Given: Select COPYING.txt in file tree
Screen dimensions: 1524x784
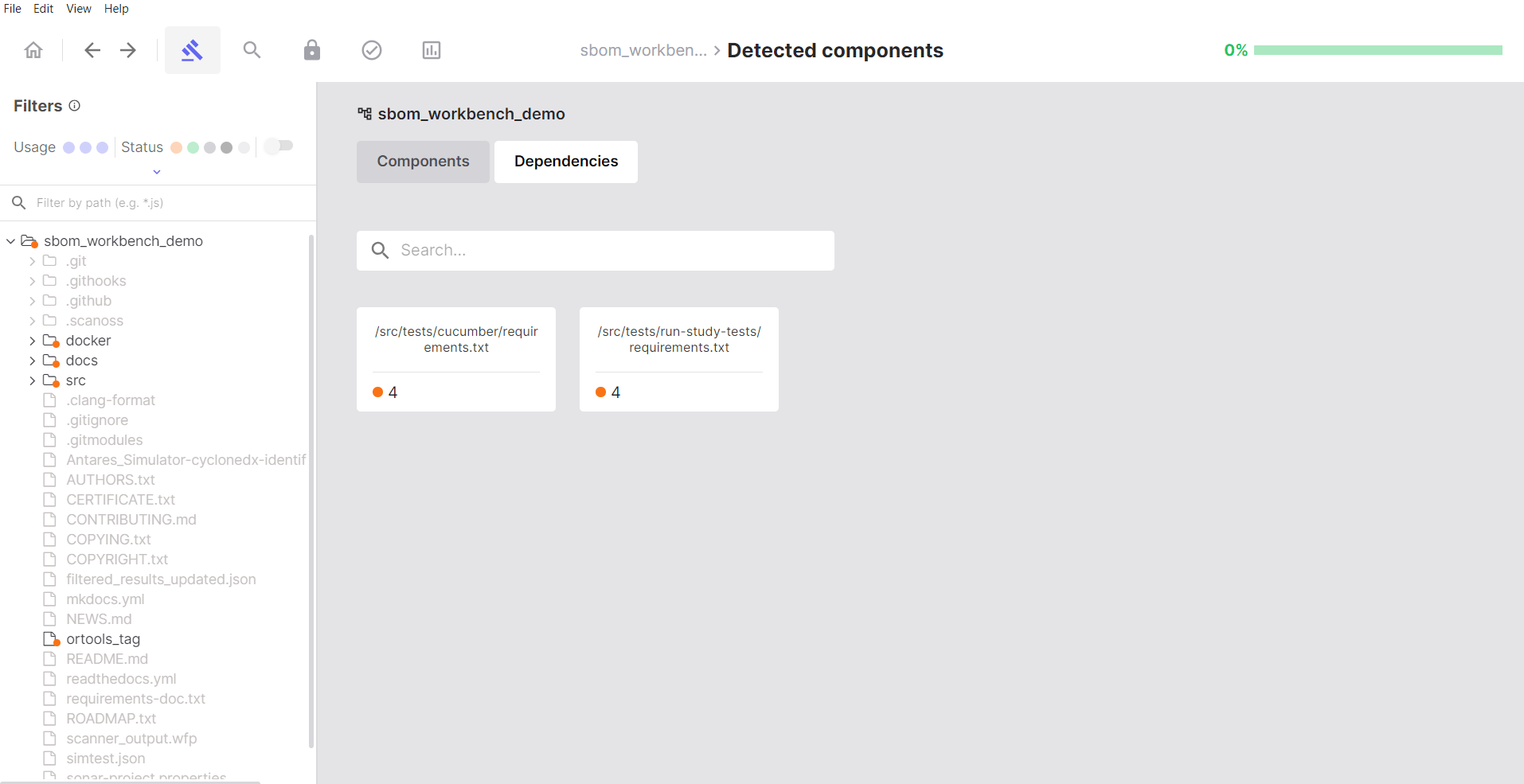Looking at the screenshot, I should [x=108, y=540].
